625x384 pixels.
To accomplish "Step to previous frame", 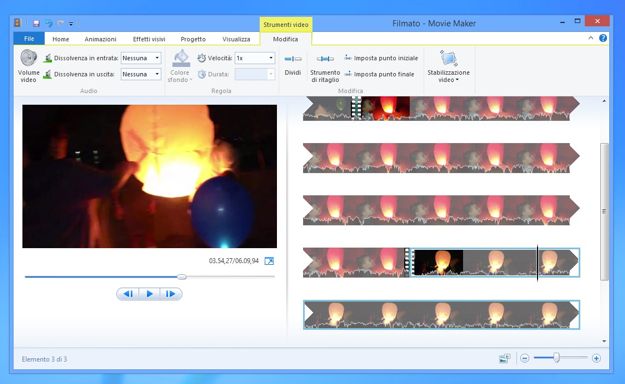I will point(128,294).
